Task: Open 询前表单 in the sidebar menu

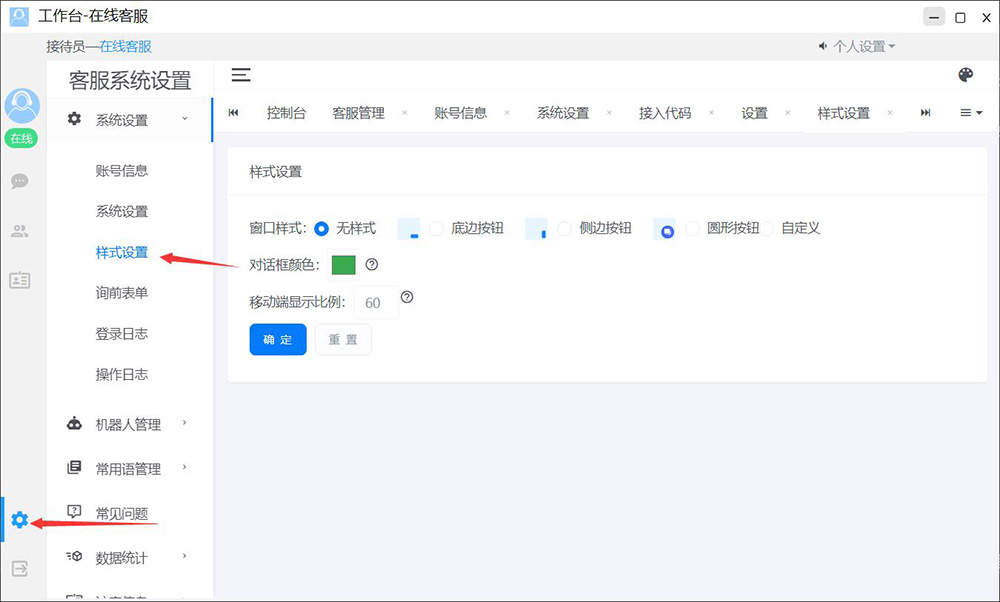Action: 122,293
